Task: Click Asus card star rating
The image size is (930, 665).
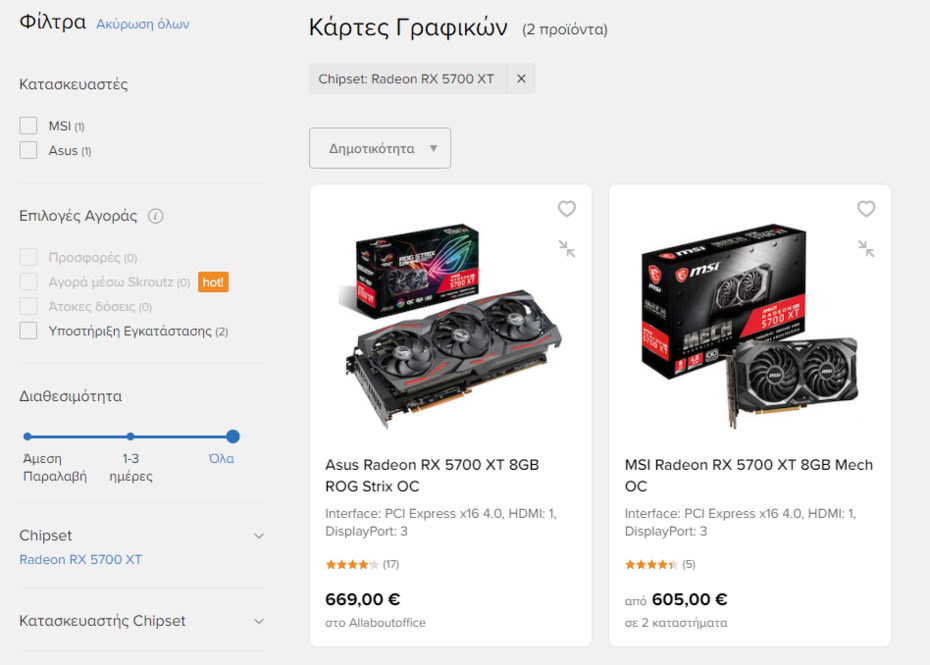Action: point(352,564)
